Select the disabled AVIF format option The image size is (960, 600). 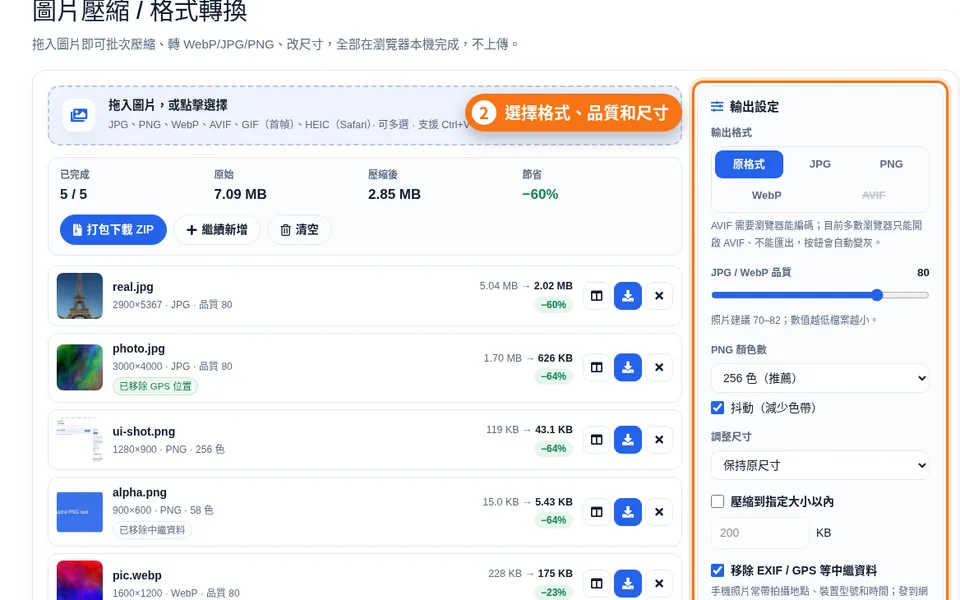(873, 195)
